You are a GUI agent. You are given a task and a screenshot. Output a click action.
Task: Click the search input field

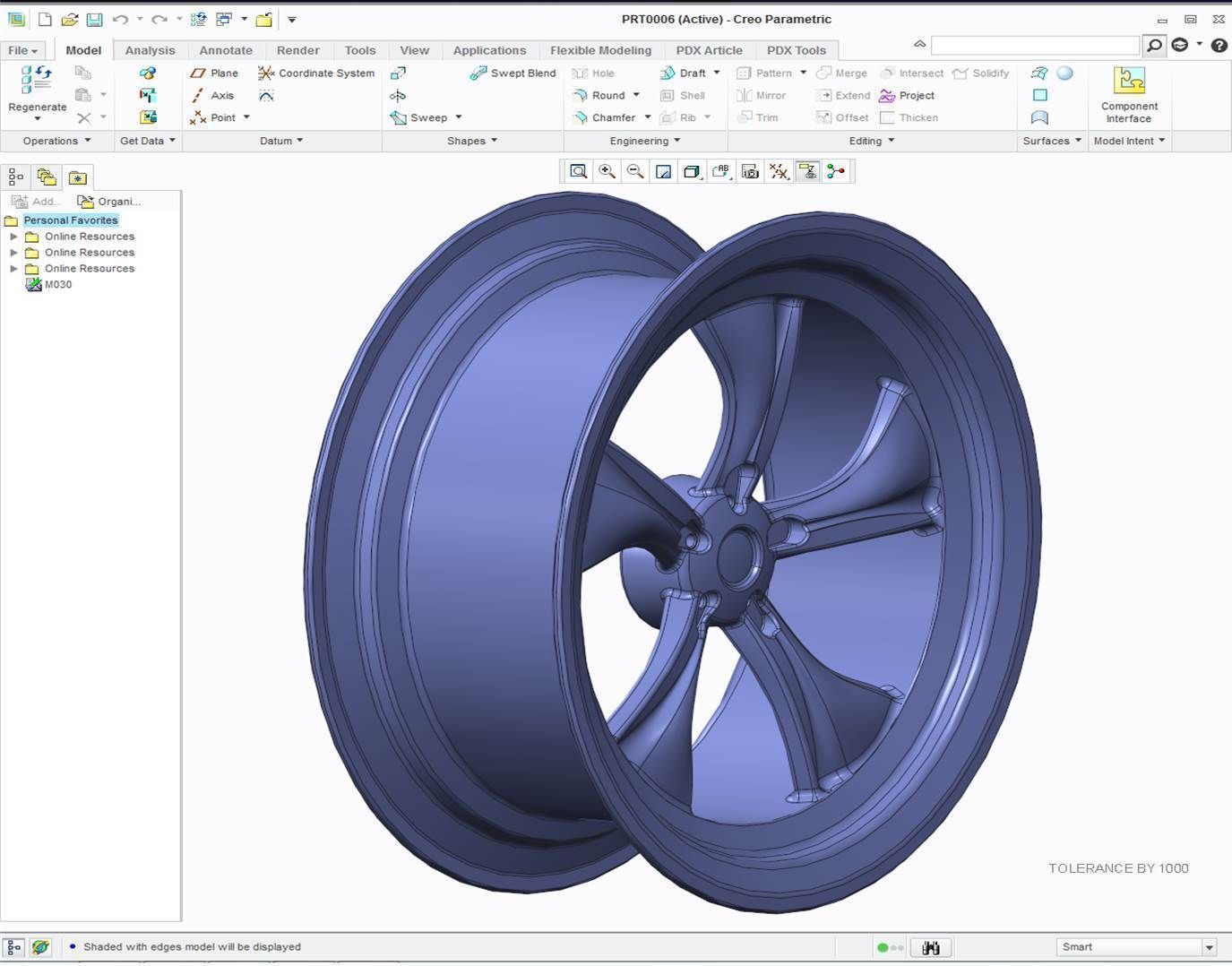click(x=1035, y=44)
